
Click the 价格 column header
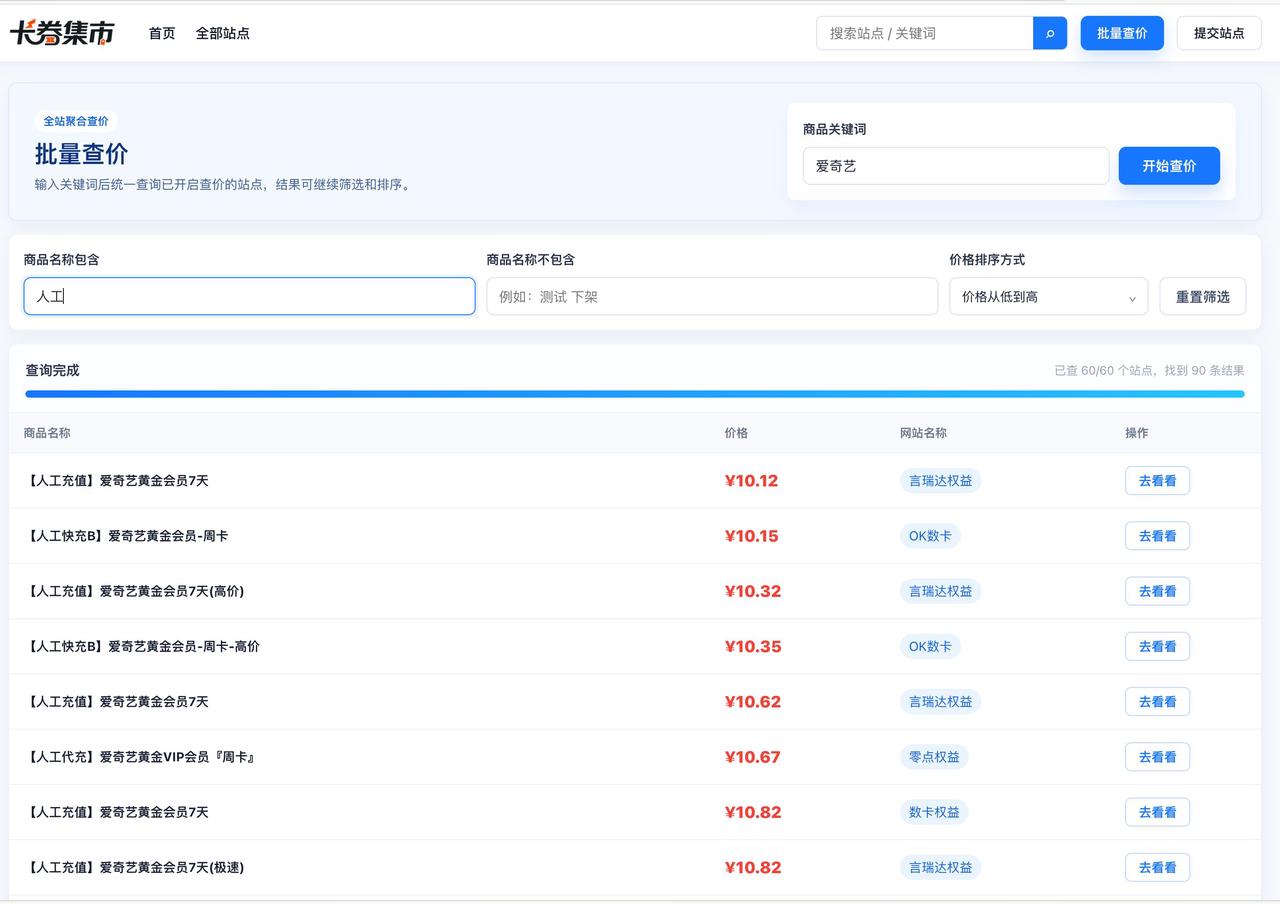pos(736,433)
